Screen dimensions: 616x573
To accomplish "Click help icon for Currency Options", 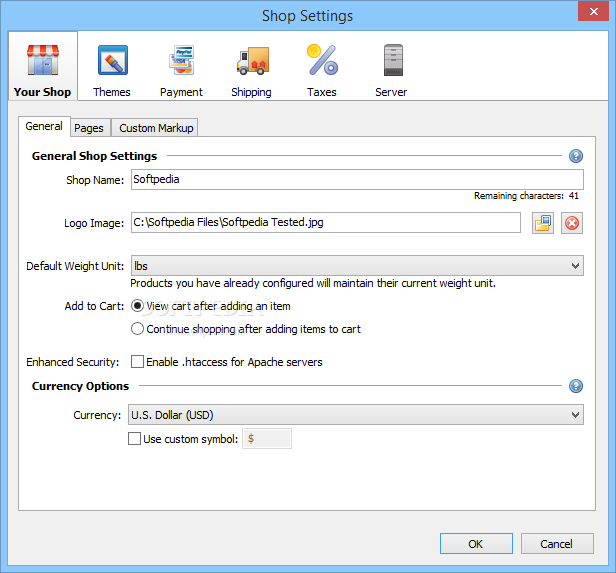I will 576,386.
